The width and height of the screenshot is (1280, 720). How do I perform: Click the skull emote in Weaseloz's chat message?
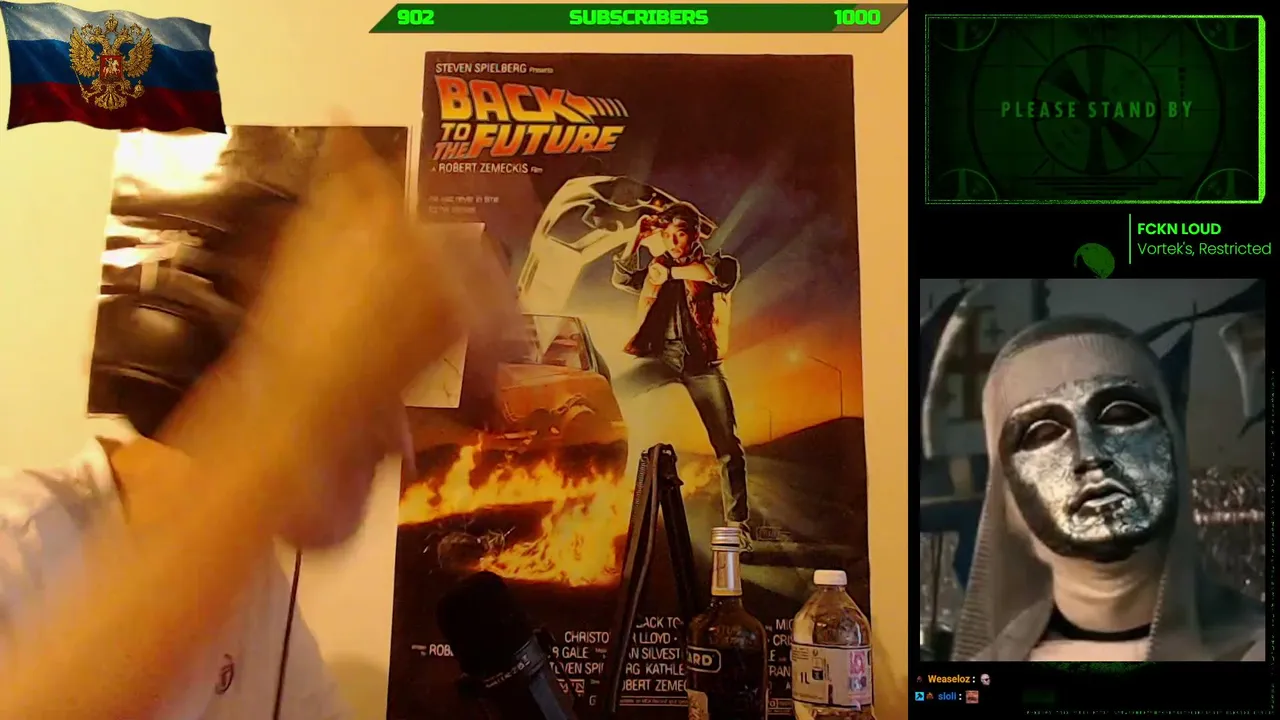coord(985,680)
